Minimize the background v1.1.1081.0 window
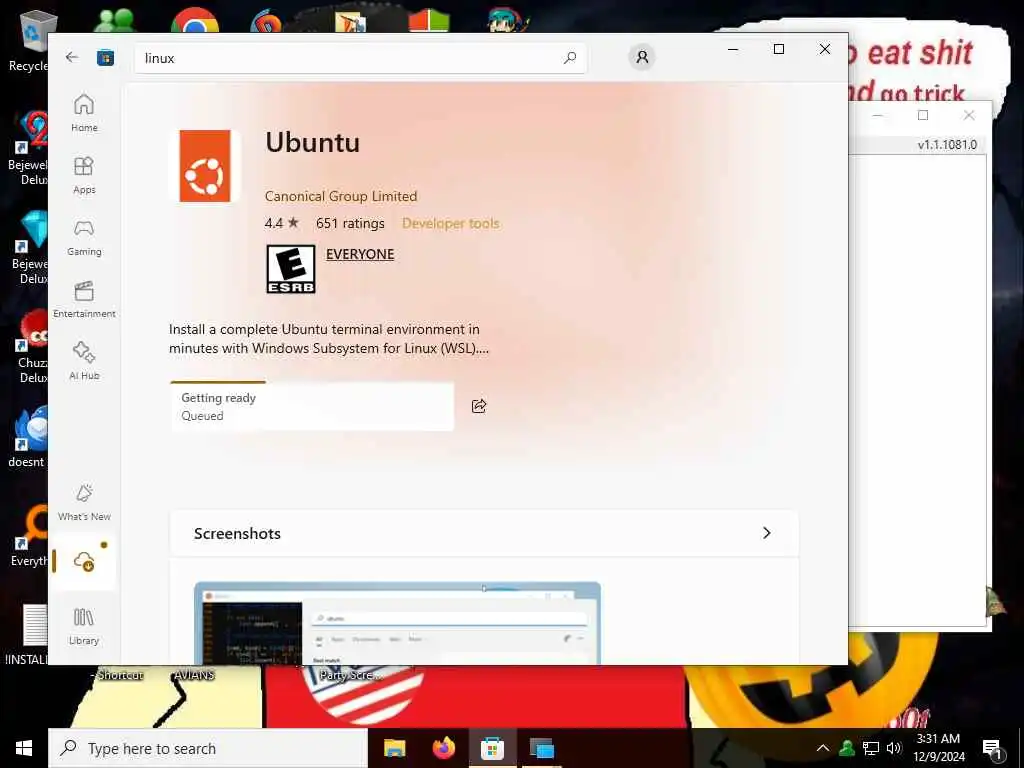 (877, 115)
